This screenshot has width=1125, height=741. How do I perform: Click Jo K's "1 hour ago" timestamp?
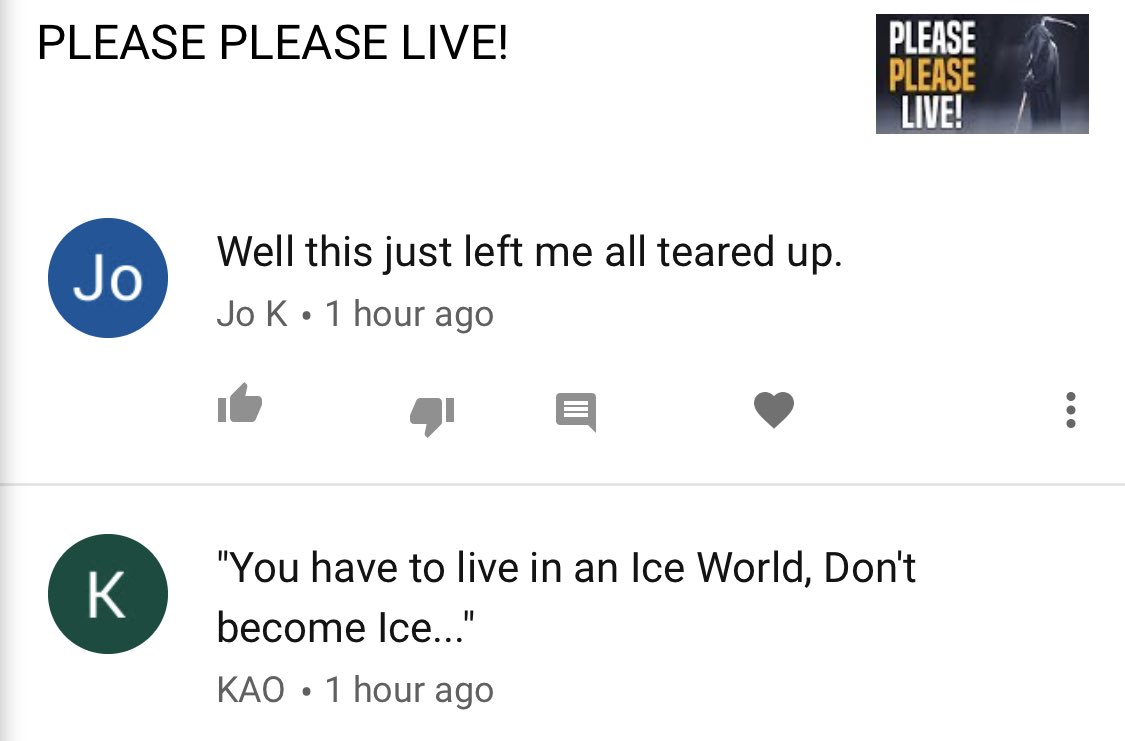409,314
